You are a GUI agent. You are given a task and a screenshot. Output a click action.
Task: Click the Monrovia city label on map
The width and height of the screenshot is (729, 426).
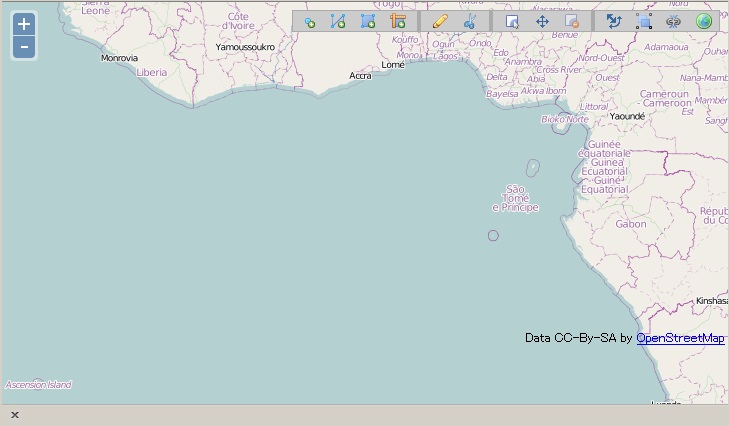tap(119, 58)
